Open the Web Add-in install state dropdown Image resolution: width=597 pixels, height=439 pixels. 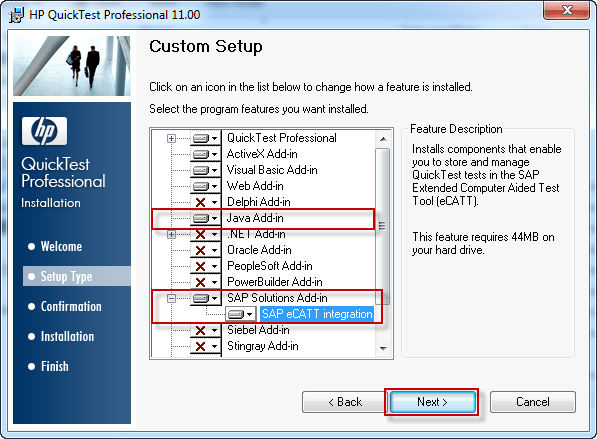pyautogui.click(x=215, y=187)
